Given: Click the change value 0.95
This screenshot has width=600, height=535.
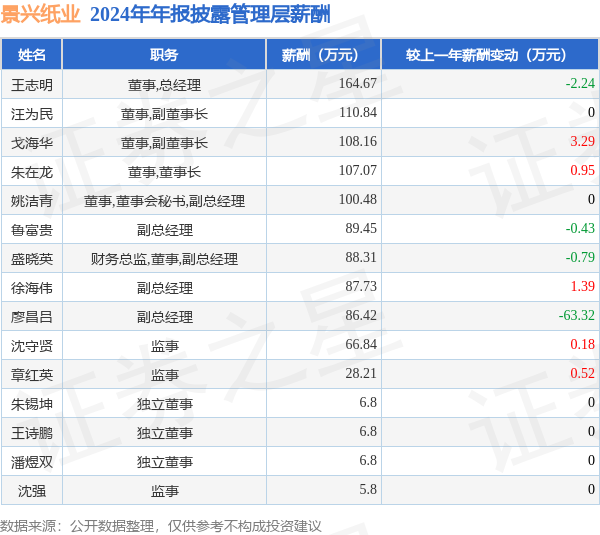Looking at the screenshot, I should click(583, 170).
